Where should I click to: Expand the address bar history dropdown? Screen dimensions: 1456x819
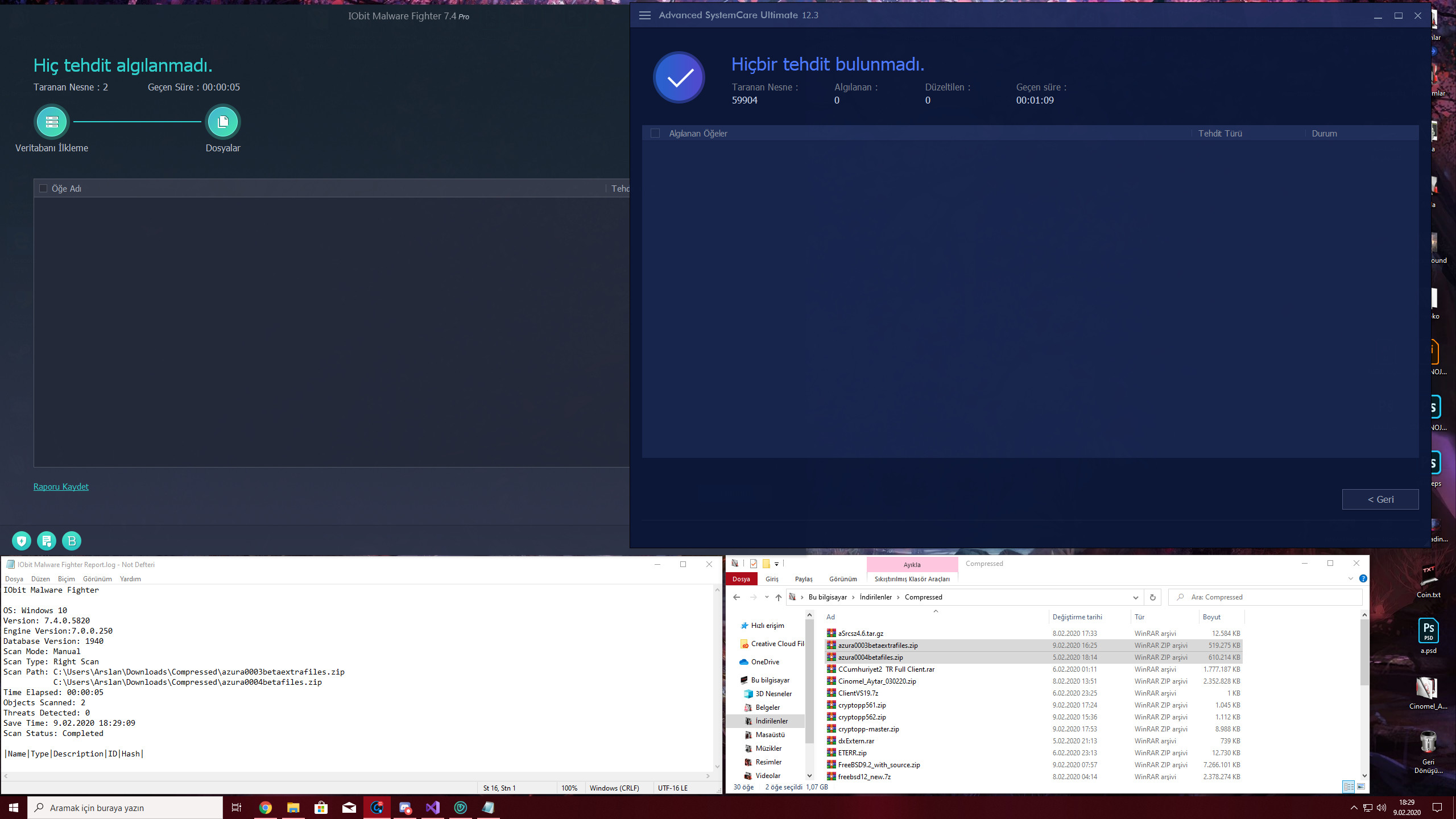pyautogui.click(x=1135, y=597)
